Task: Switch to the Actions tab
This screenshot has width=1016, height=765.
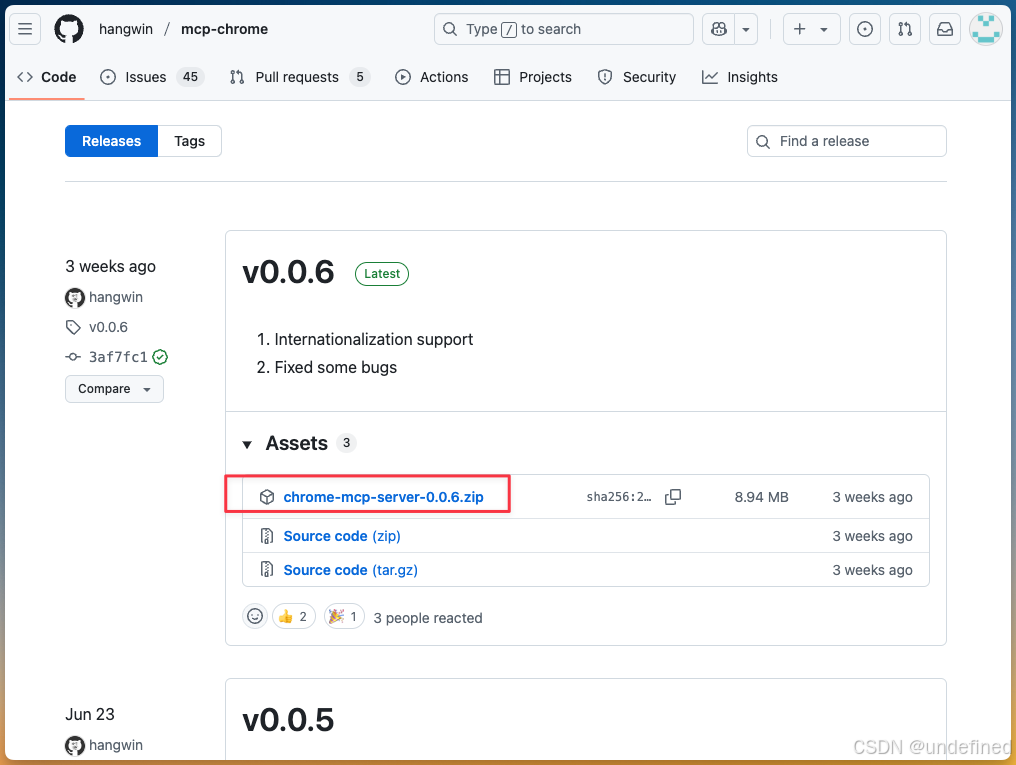Action: [x=432, y=77]
